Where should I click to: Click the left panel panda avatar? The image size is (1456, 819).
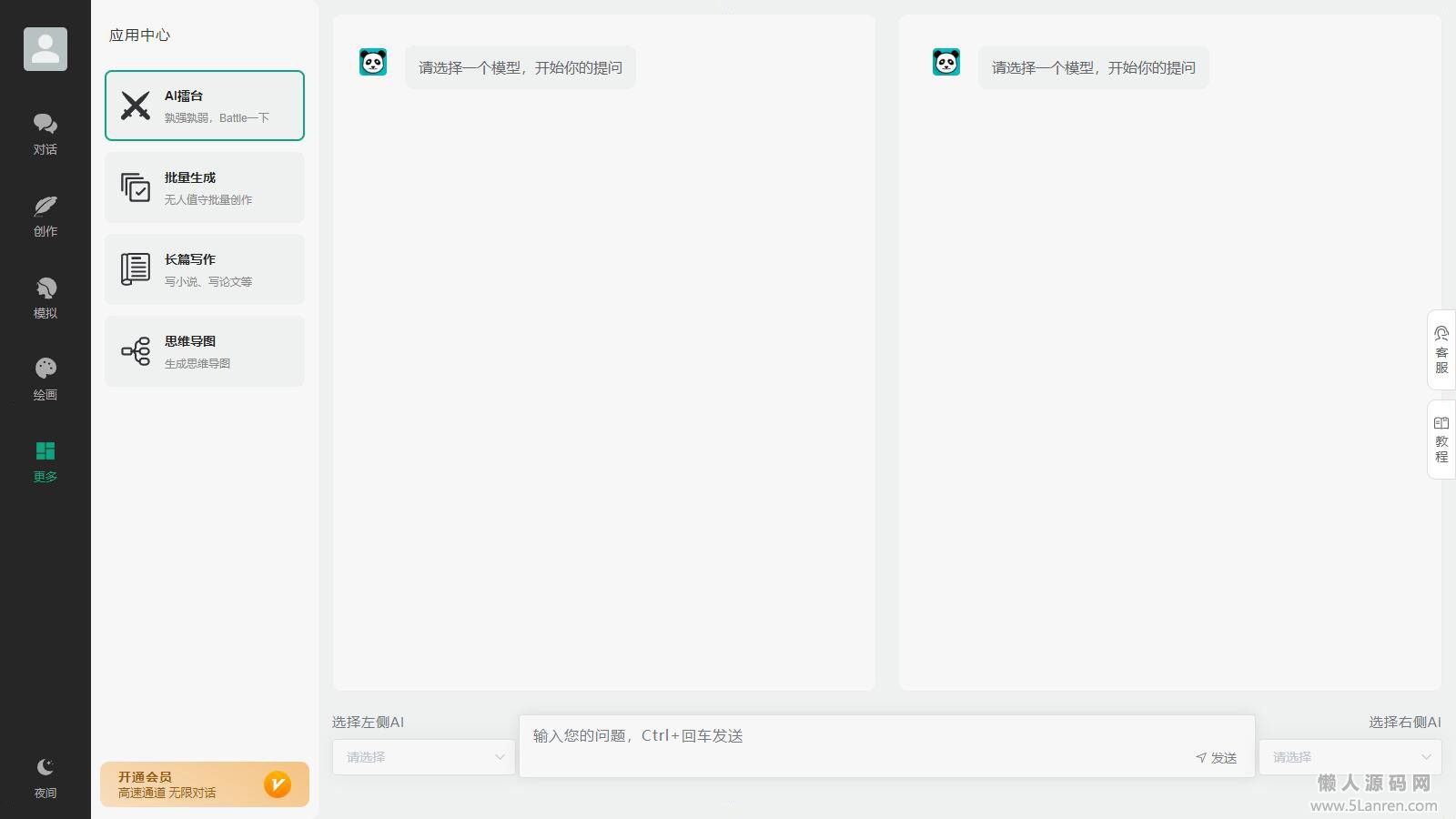pos(373,62)
